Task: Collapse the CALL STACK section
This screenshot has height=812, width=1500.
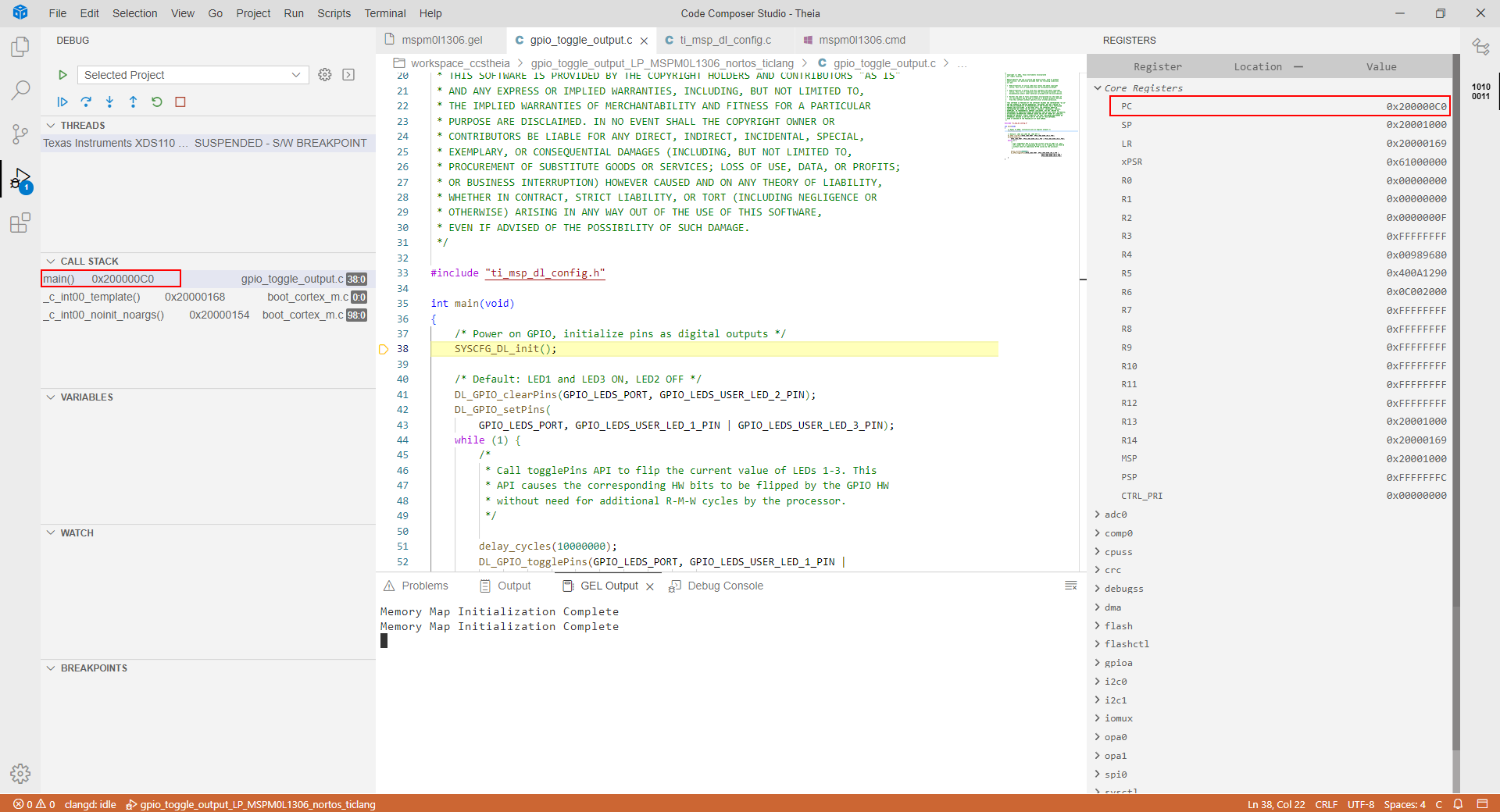Action: click(x=52, y=261)
